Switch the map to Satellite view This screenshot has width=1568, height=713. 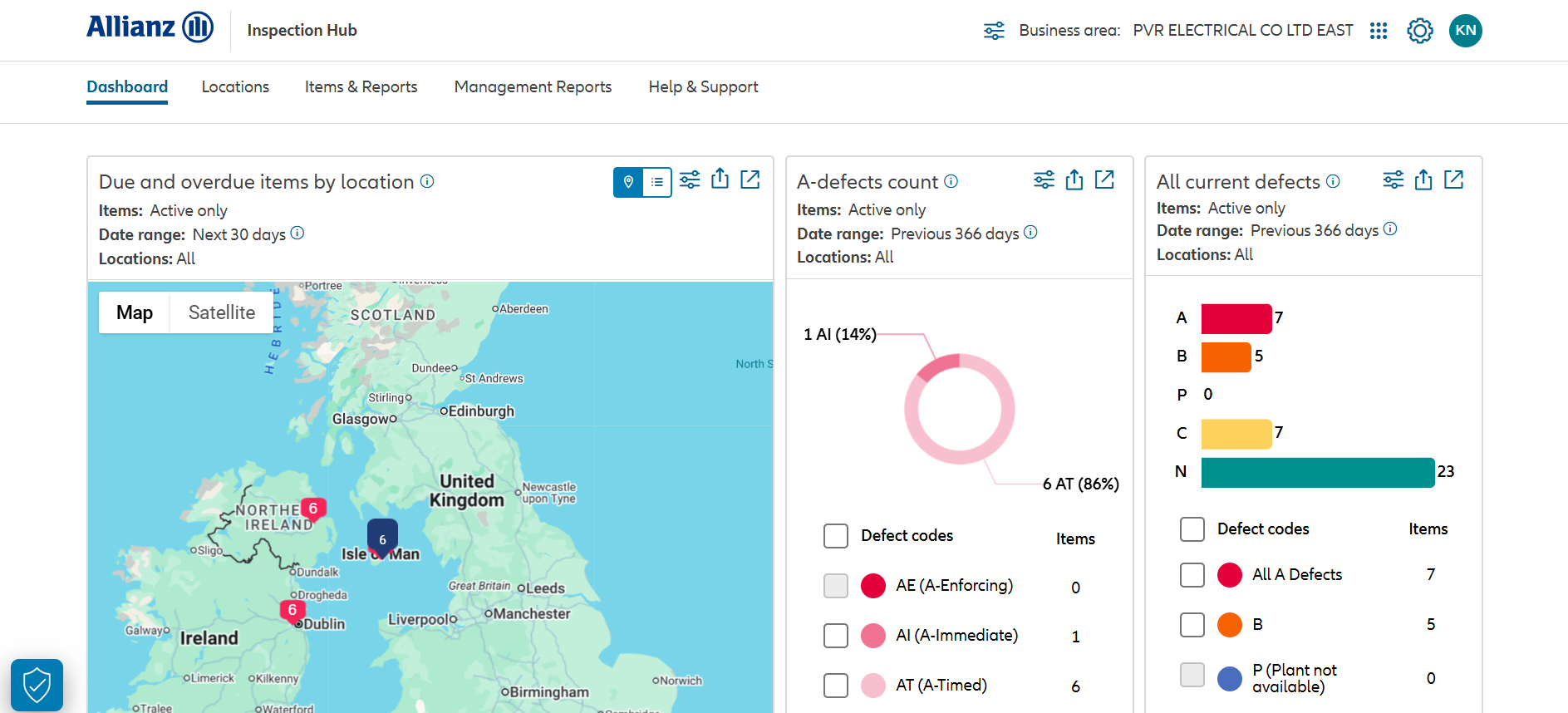tap(221, 312)
